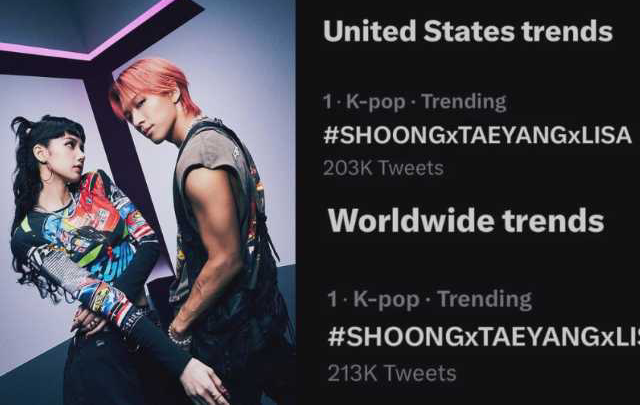Image resolution: width=640 pixels, height=405 pixels.
Task: Click rank number 1 in Worldwide trend
Action: click(333, 299)
